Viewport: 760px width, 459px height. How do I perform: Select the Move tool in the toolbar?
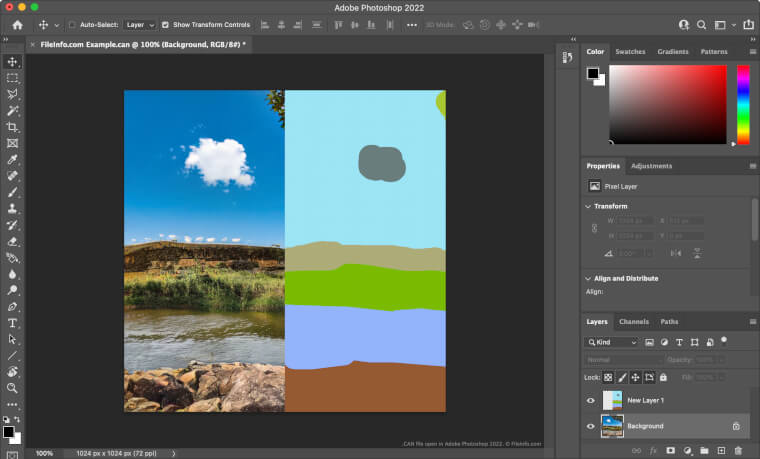(12, 61)
